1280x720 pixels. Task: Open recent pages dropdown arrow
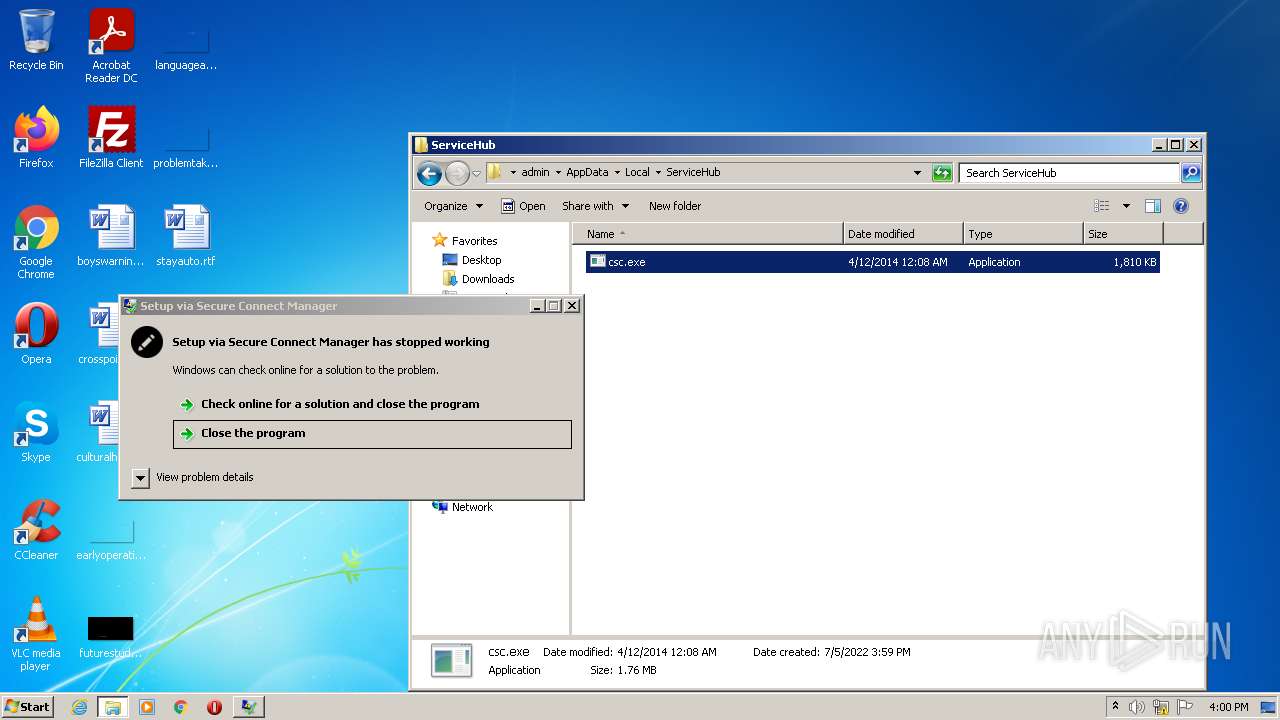pyautogui.click(x=476, y=173)
